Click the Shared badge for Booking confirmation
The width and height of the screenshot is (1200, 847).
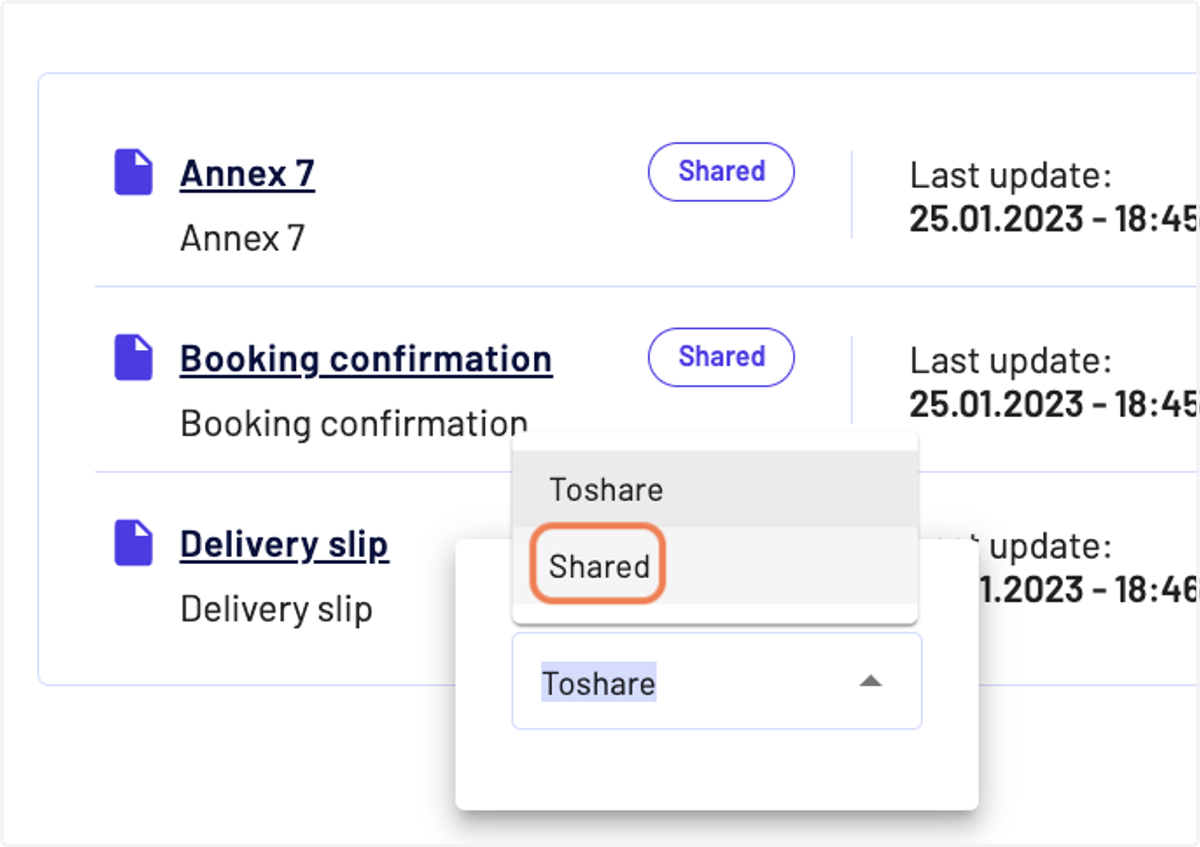(721, 357)
